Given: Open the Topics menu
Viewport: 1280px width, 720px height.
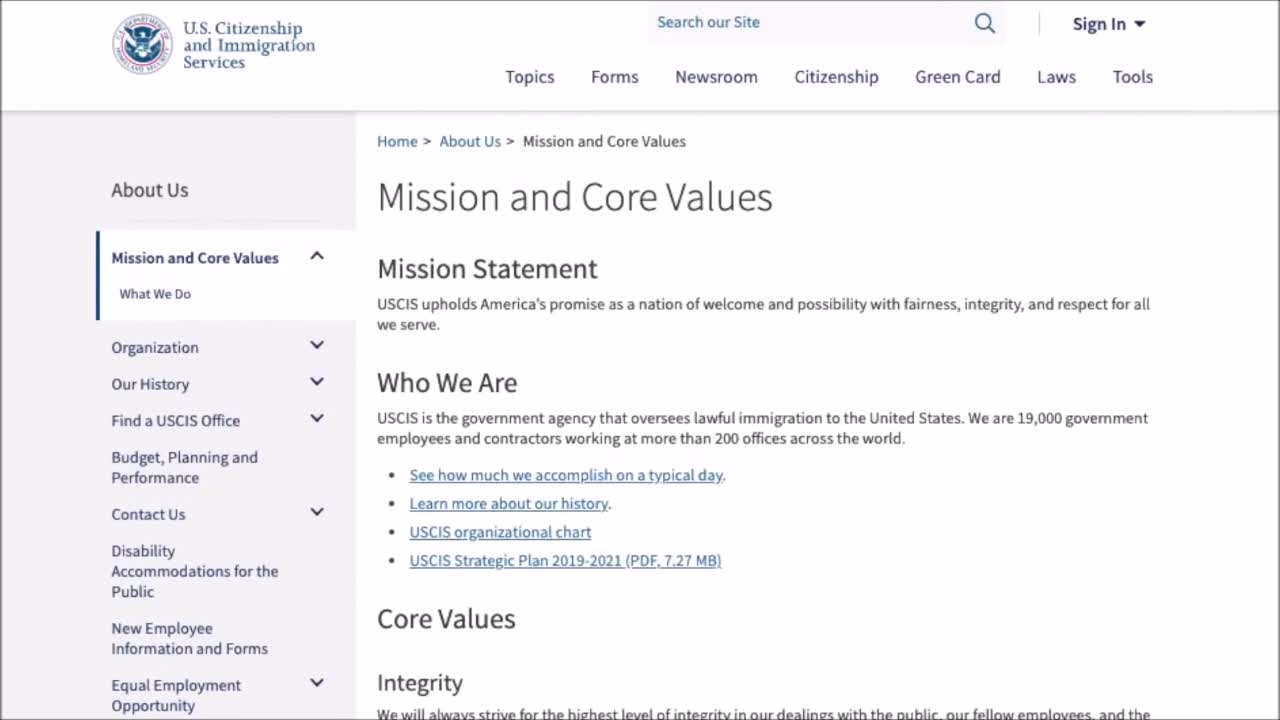Looking at the screenshot, I should click(x=529, y=77).
